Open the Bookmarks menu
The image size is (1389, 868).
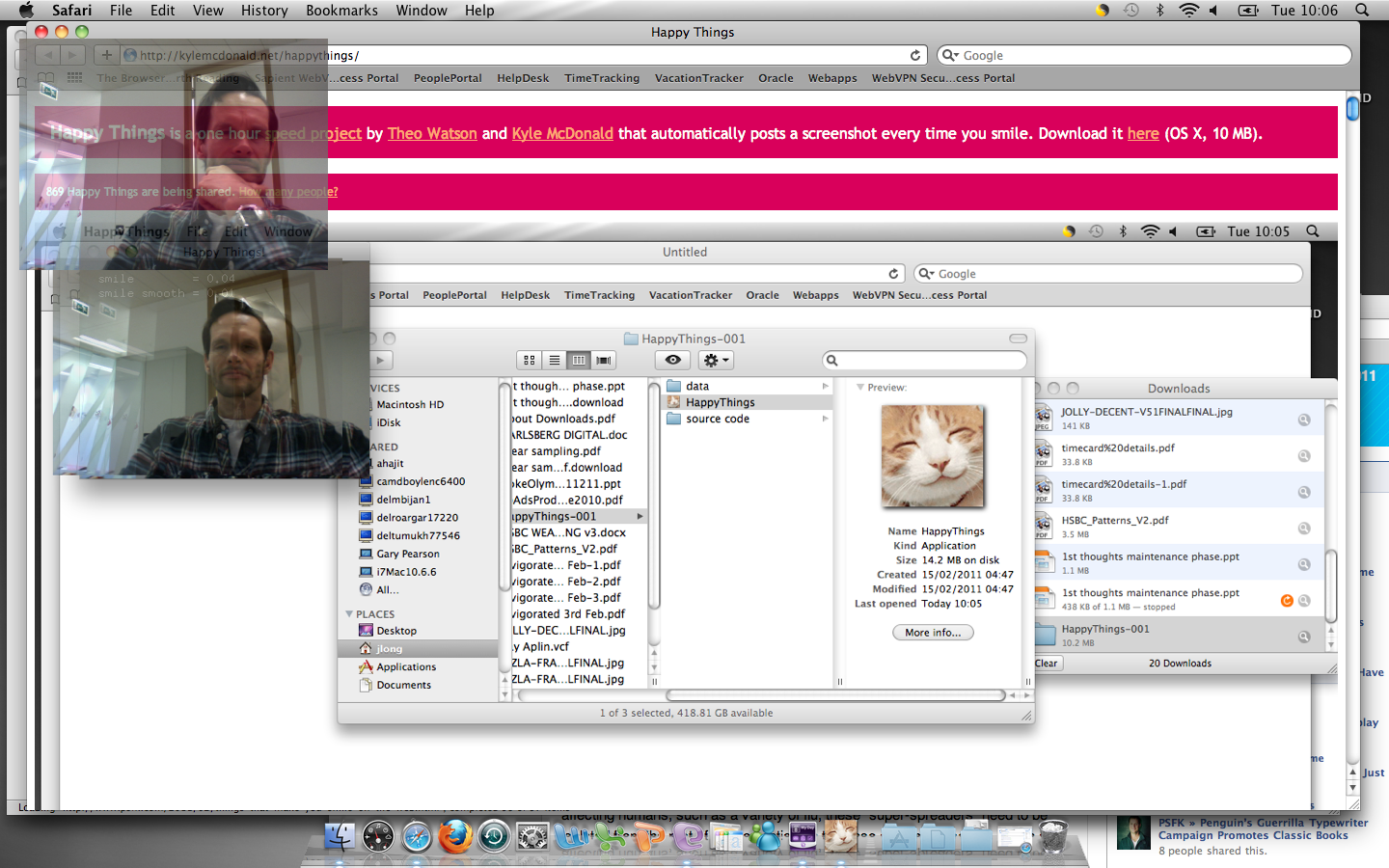coord(341,11)
